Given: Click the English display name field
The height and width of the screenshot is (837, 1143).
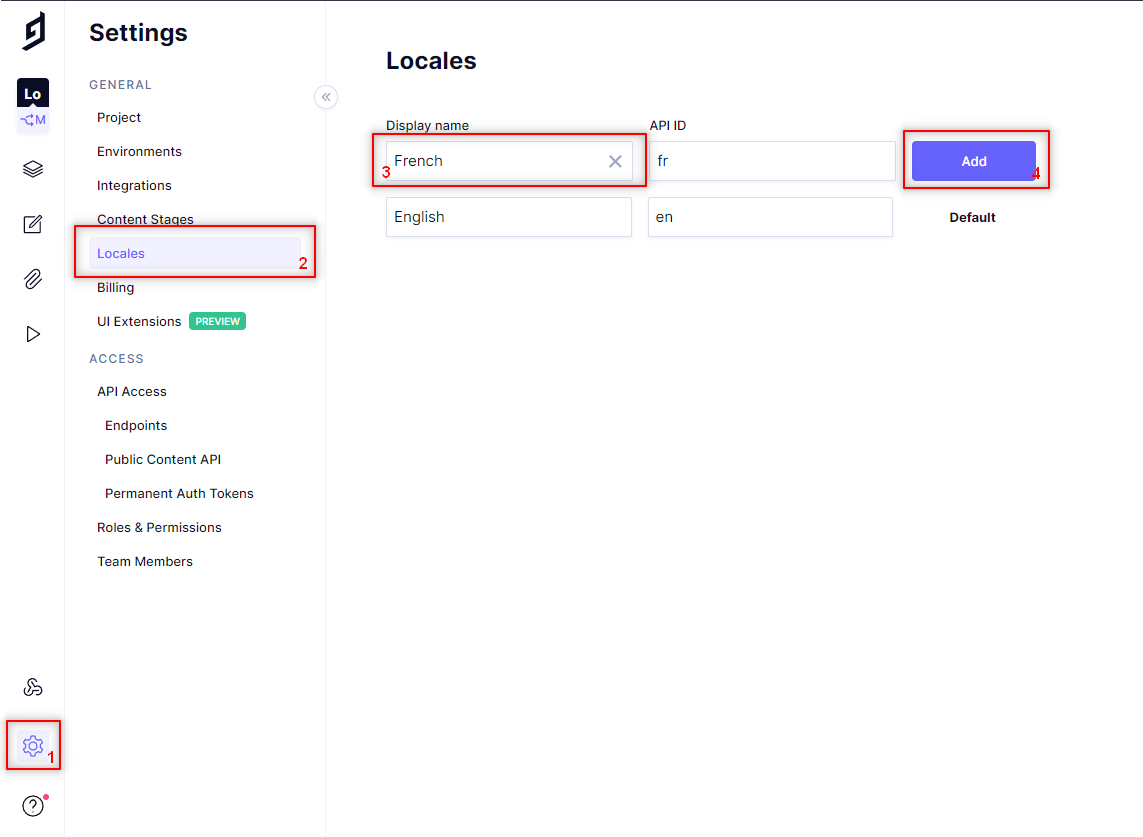Looking at the screenshot, I should click(x=508, y=217).
